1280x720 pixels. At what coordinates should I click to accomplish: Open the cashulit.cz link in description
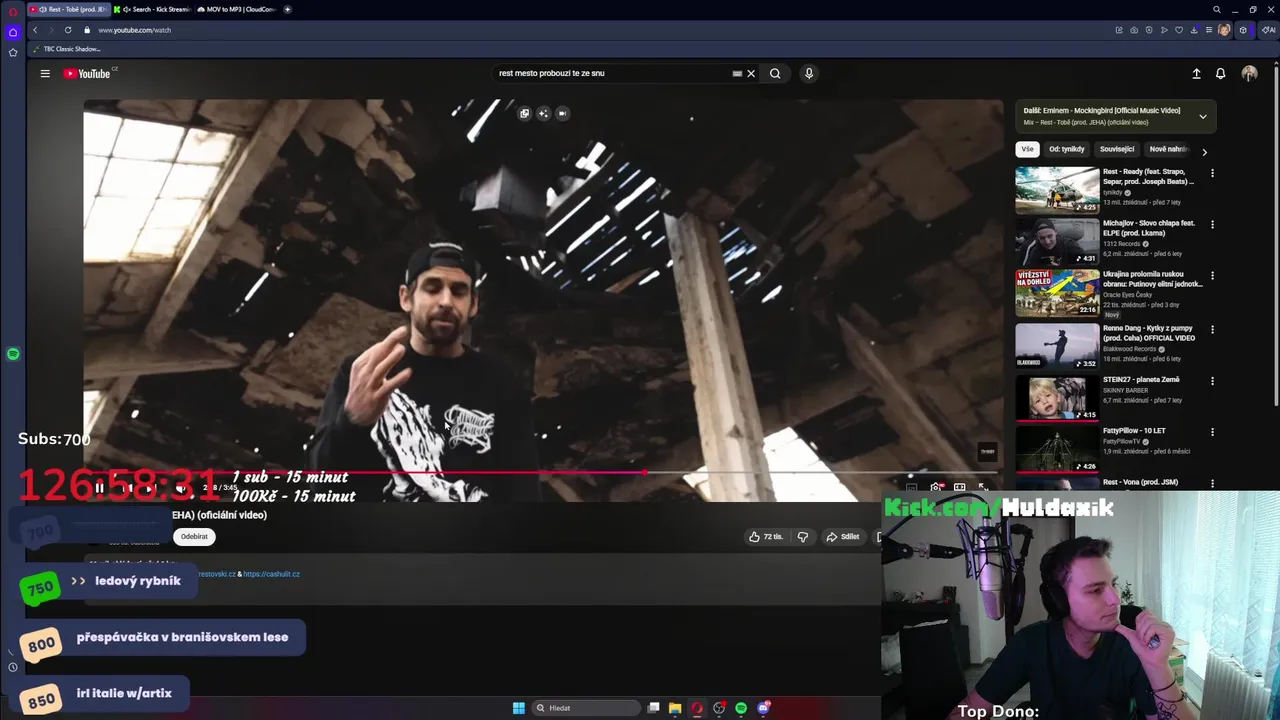pos(271,574)
